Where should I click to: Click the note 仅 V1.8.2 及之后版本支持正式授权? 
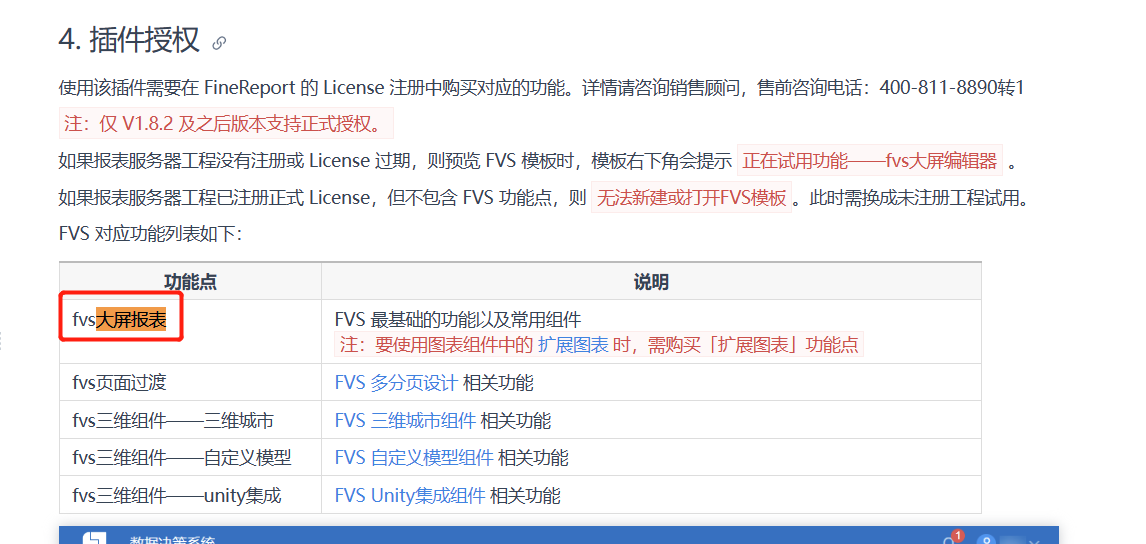click(226, 124)
